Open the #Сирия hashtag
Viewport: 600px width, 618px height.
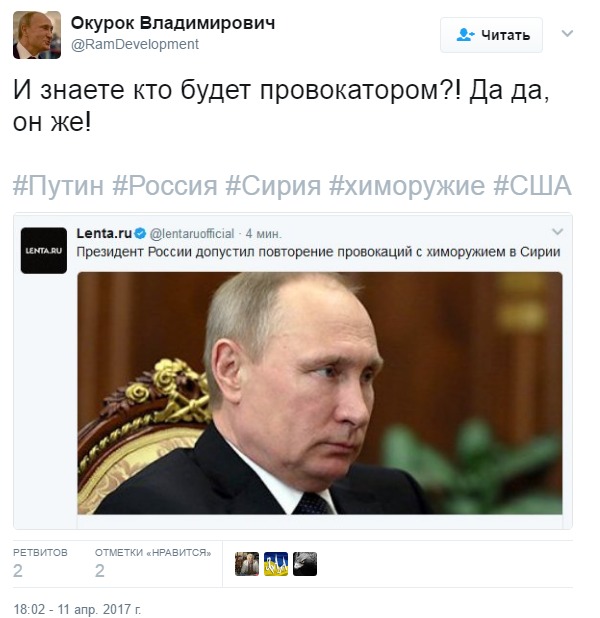pos(273,185)
